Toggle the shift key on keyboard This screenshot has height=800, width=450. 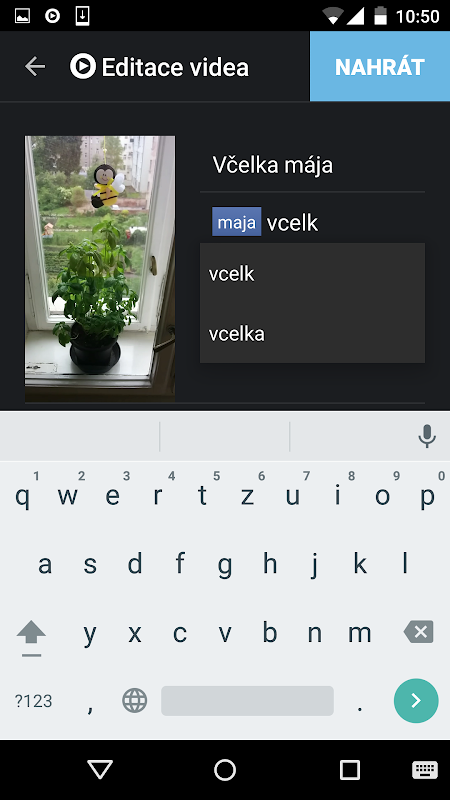(31, 636)
